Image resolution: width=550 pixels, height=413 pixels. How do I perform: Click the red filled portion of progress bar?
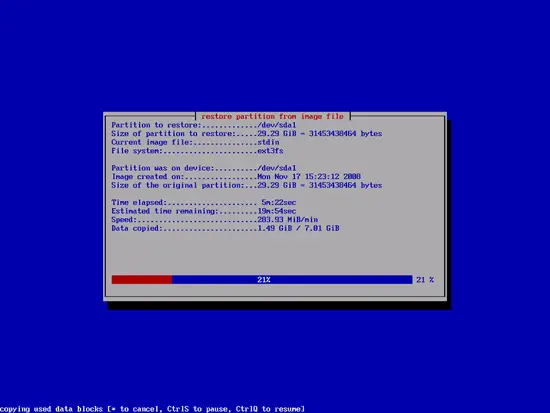click(x=142, y=280)
